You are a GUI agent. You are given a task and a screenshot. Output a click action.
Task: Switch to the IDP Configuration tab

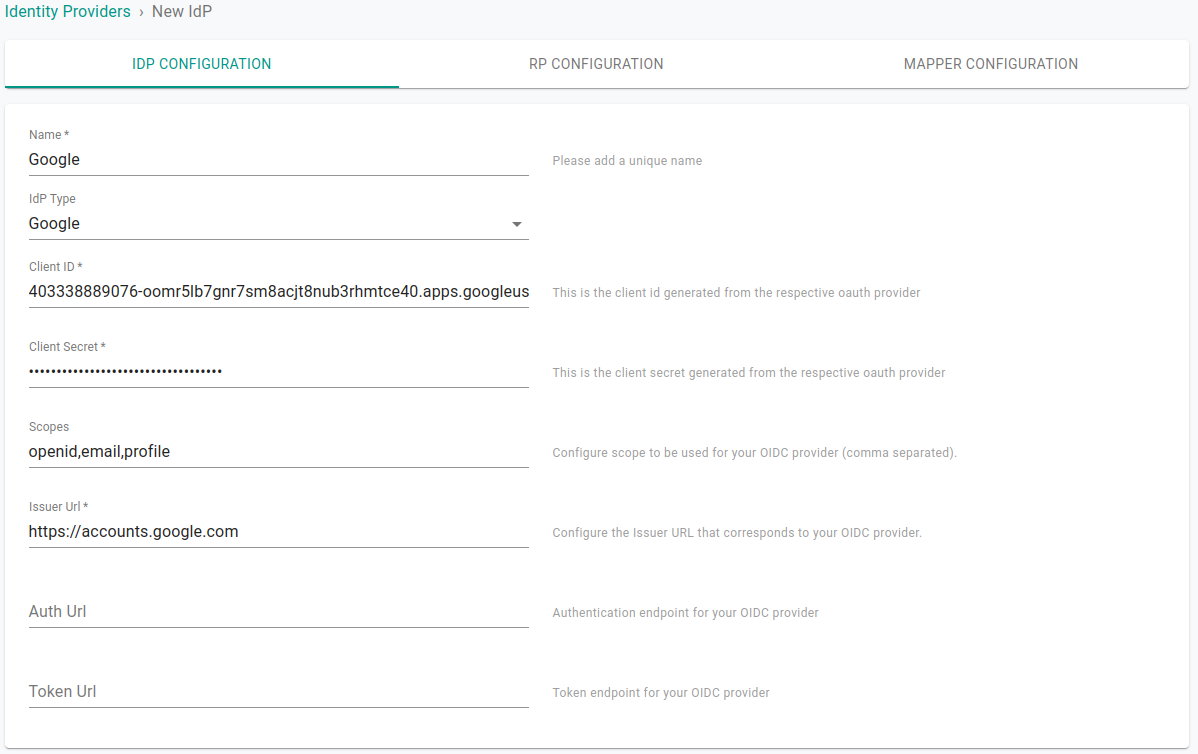[x=202, y=64]
